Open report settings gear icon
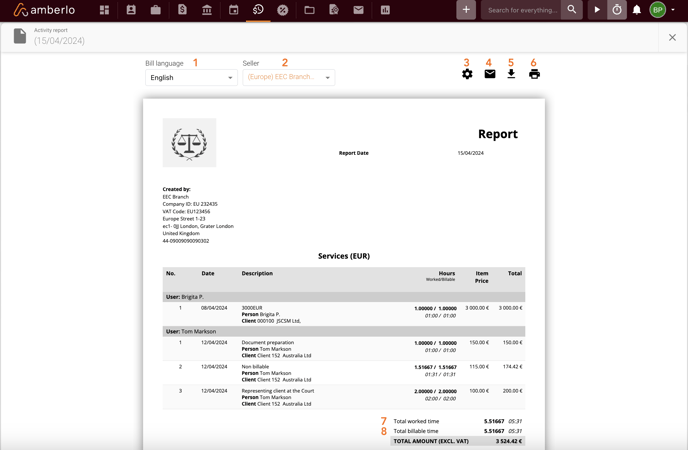The width and height of the screenshot is (688, 450). [467, 74]
